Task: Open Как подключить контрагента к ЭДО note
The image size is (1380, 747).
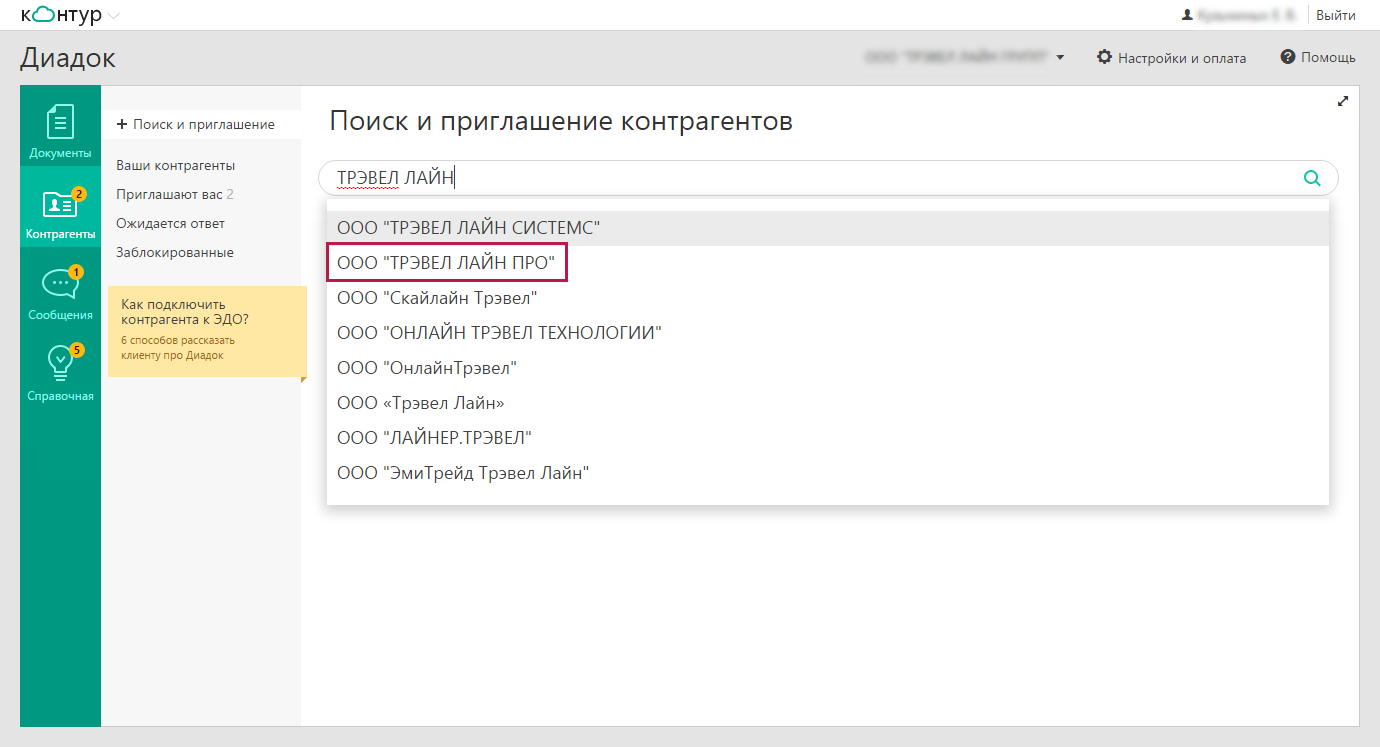Action: 185,311
